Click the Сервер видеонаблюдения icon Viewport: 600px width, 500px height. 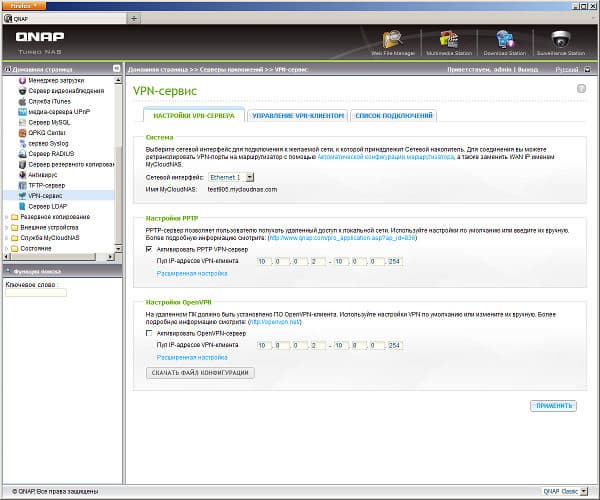22,91
